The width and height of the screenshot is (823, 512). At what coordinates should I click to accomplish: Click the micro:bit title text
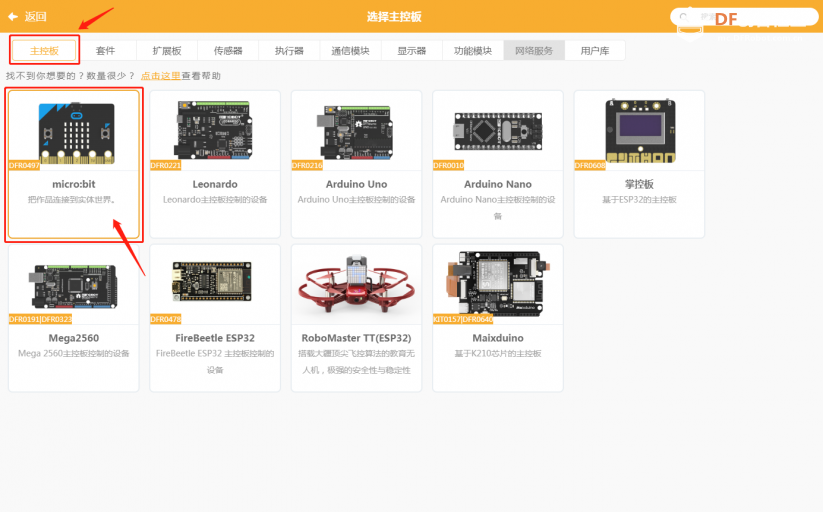click(73, 184)
